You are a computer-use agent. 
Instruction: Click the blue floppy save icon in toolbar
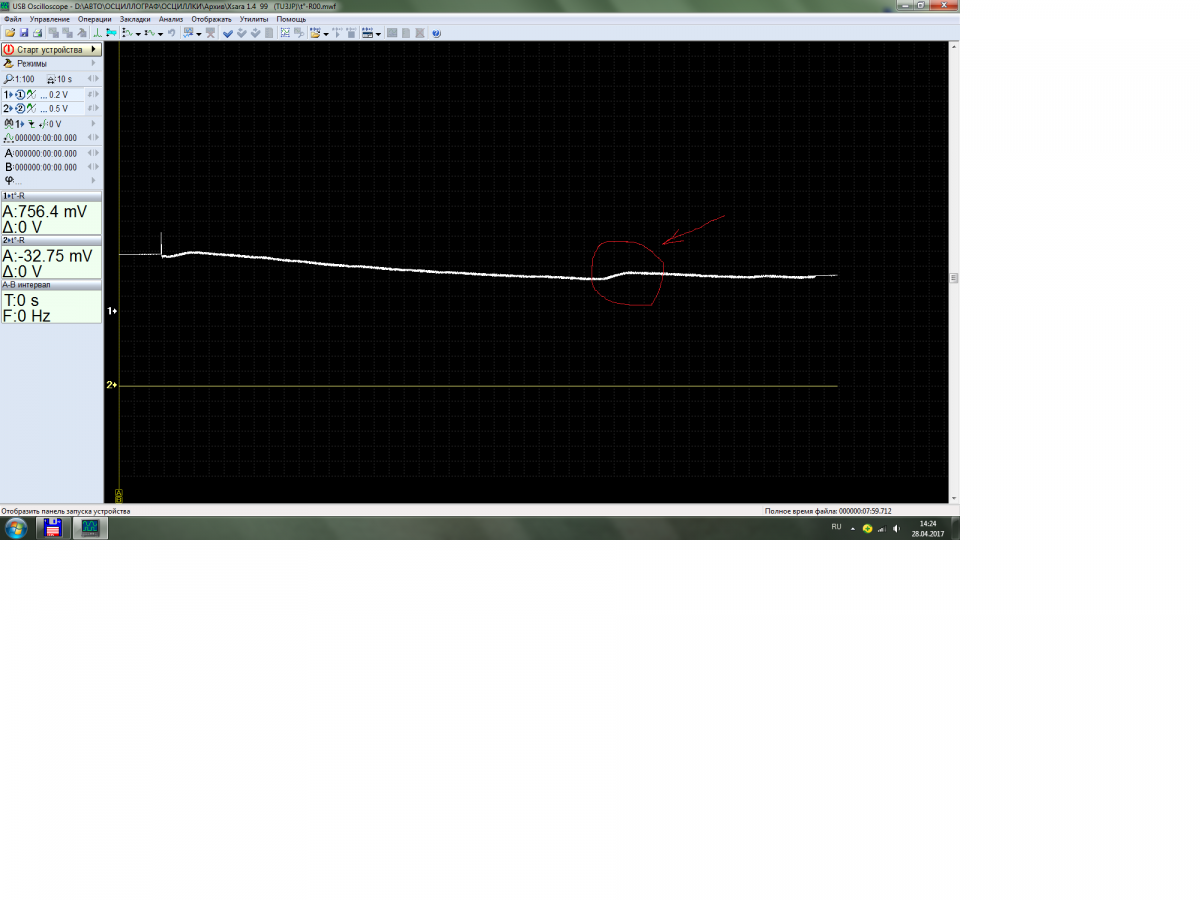(x=23, y=33)
